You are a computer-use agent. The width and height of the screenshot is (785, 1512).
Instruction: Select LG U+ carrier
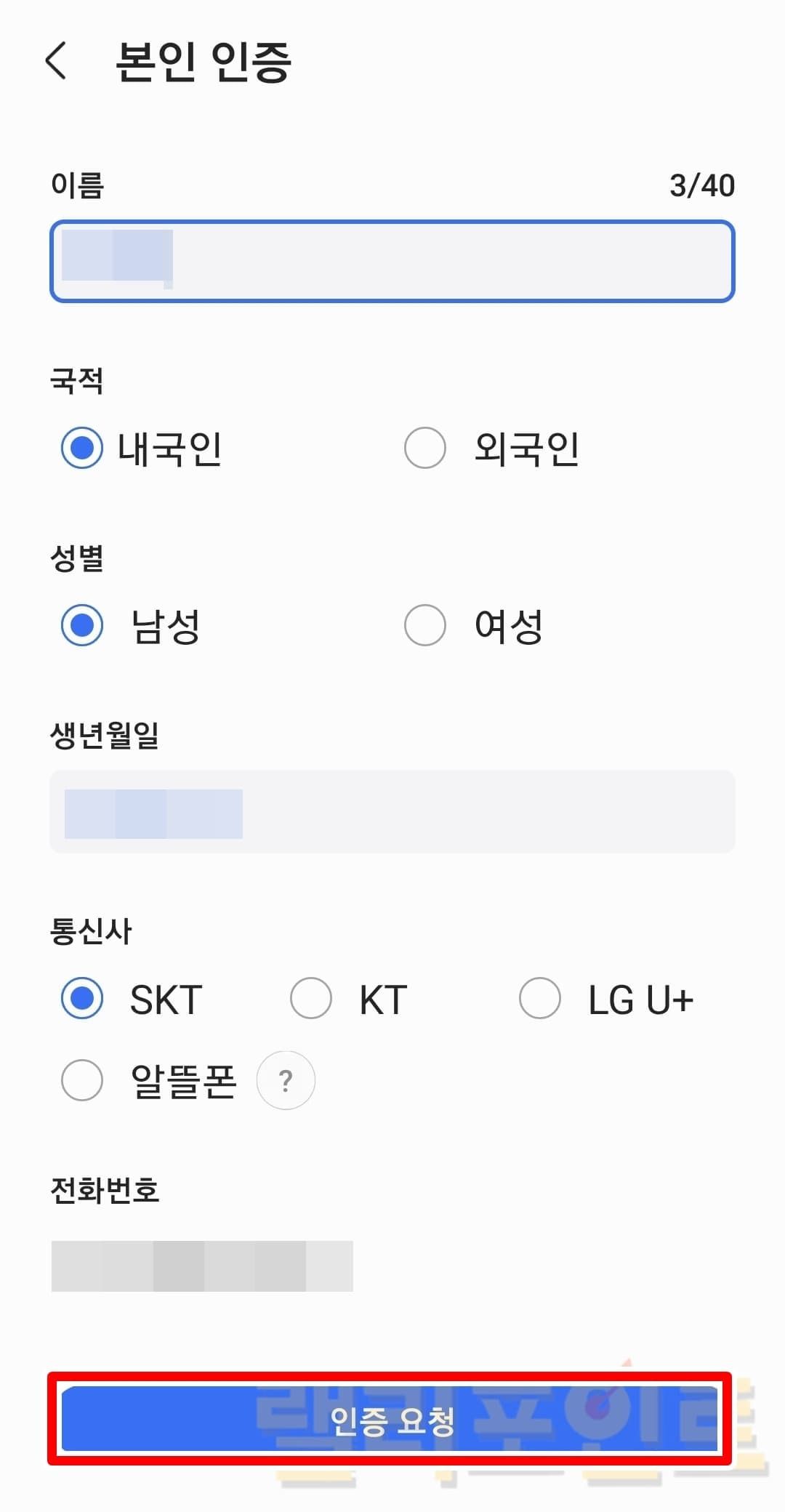click(x=540, y=998)
